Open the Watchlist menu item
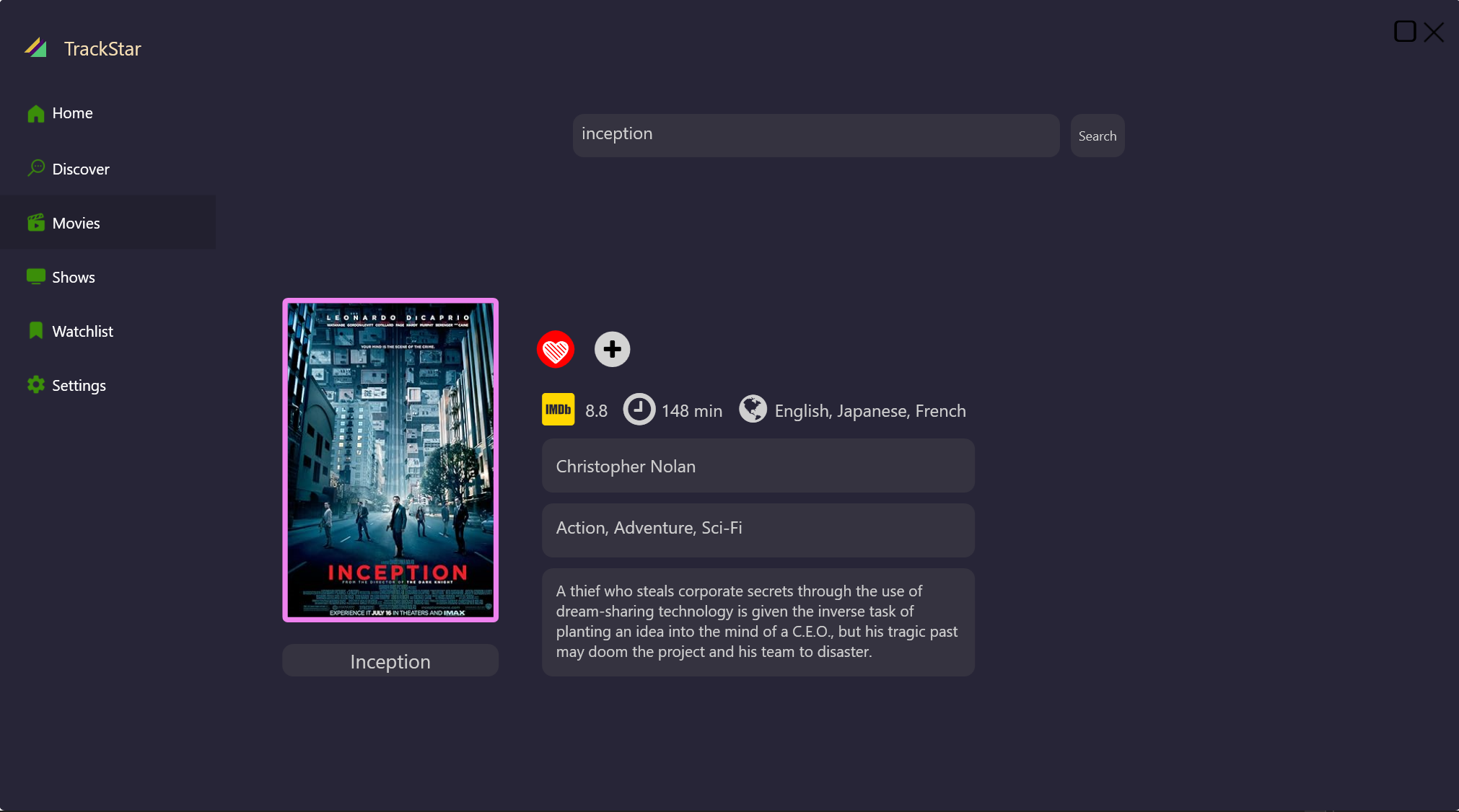Screen dimensions: 1459x812 (82, 331)
